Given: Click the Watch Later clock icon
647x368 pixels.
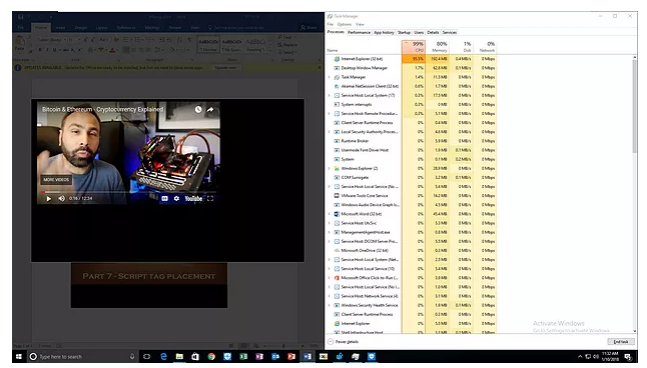Looking at the screenshot, I should pos(198,109).
